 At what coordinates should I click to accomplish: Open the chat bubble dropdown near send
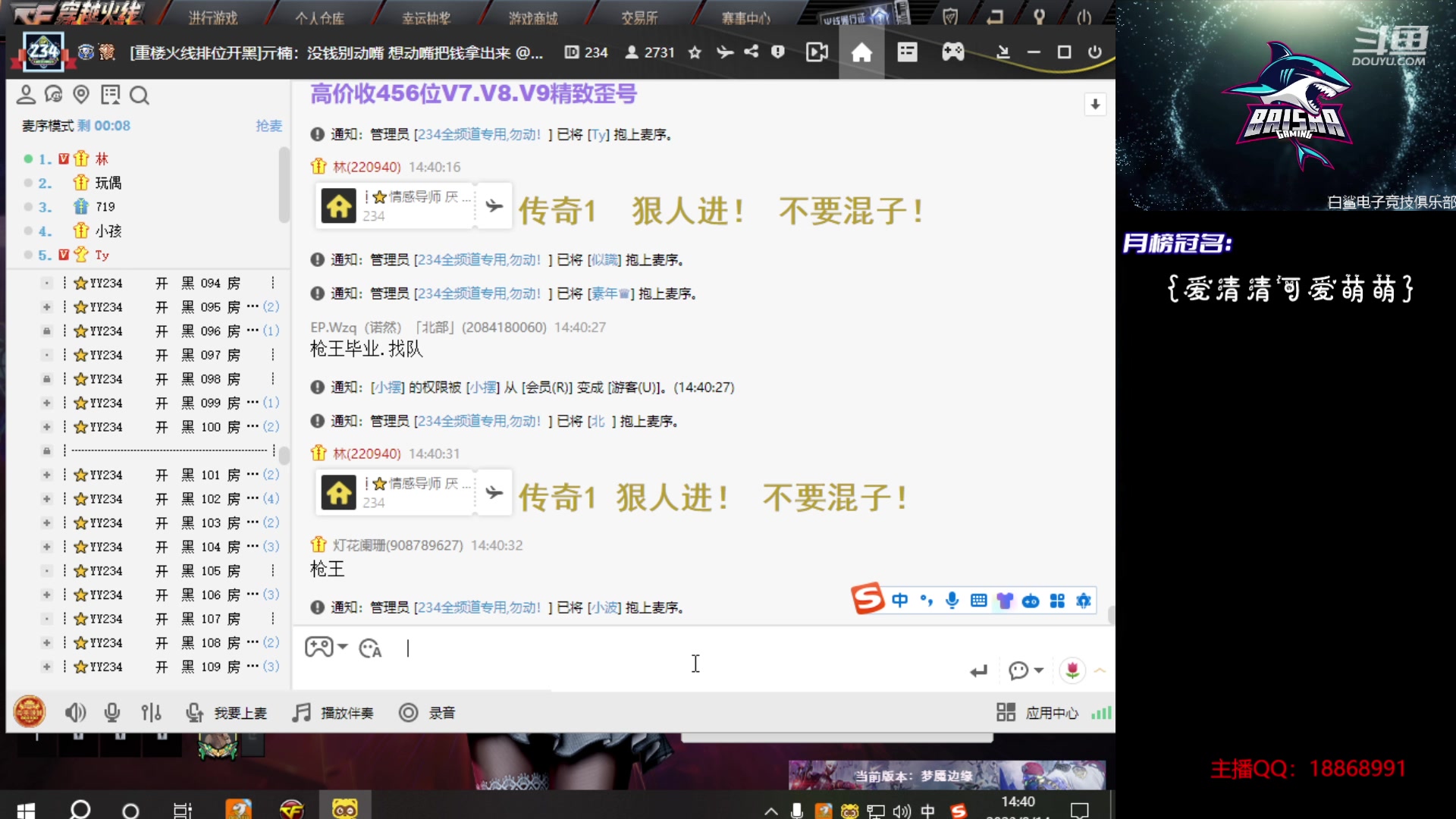point(1039,670)
